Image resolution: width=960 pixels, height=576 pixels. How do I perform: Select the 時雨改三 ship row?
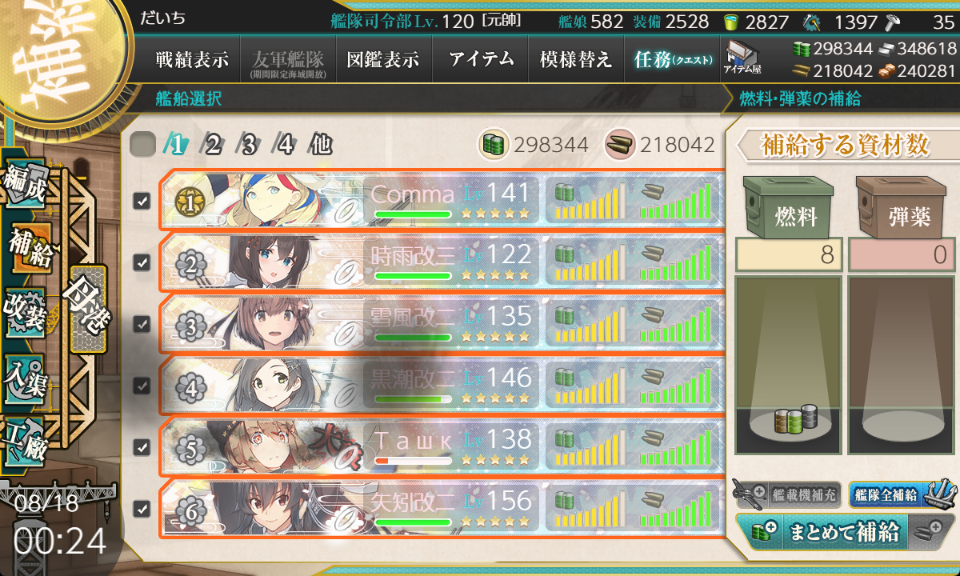(x=442, y=262)
